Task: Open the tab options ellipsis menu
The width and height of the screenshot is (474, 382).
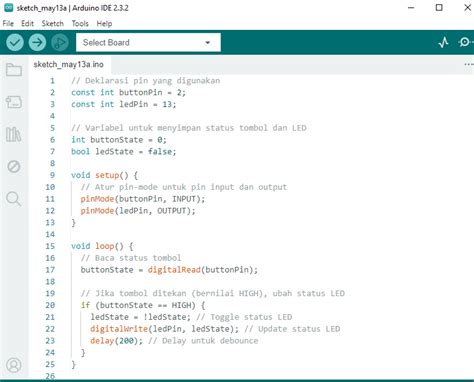Action: pyautogui.click(x=469, y=64)
